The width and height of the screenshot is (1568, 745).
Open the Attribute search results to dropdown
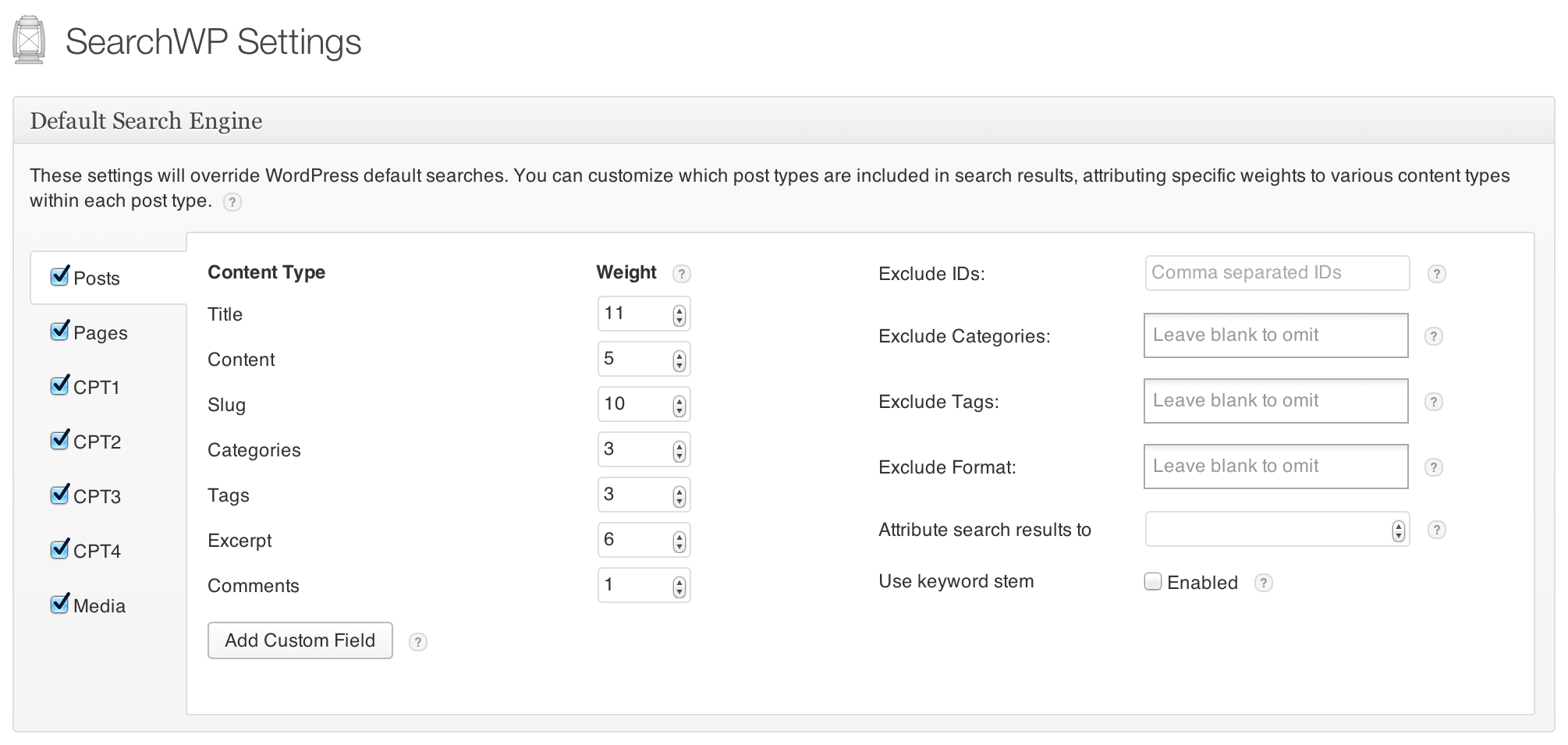tap(1277, 530)
